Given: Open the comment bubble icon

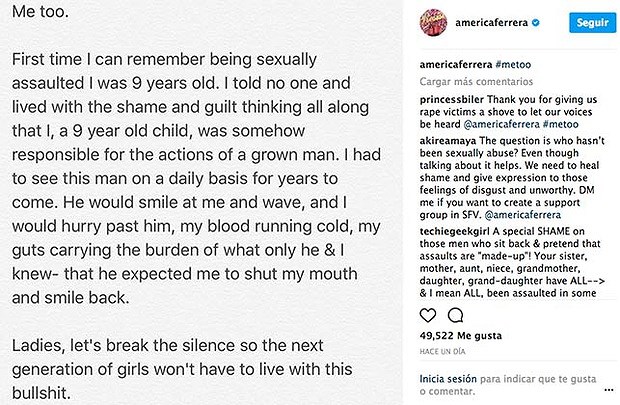Looking at the screenshot, I should point(456,315).
